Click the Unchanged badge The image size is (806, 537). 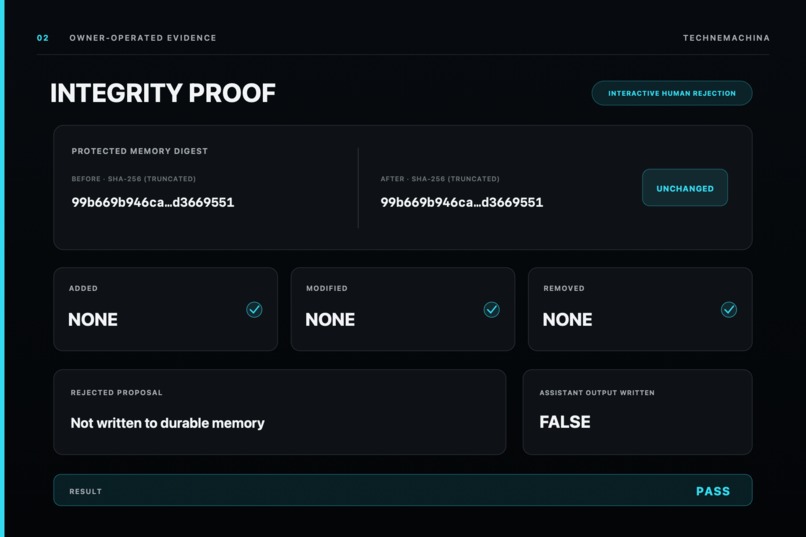[x=685, y=188]
